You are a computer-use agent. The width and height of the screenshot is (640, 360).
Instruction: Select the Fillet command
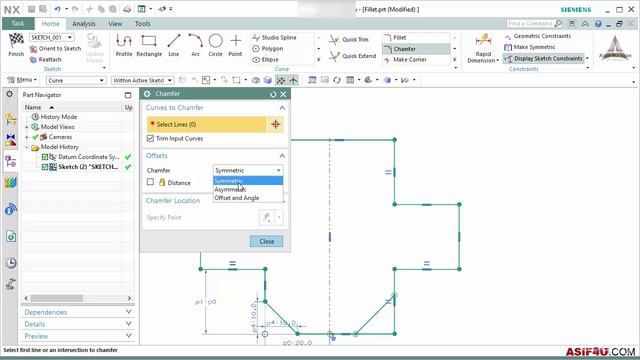click(x=395, y=38)
